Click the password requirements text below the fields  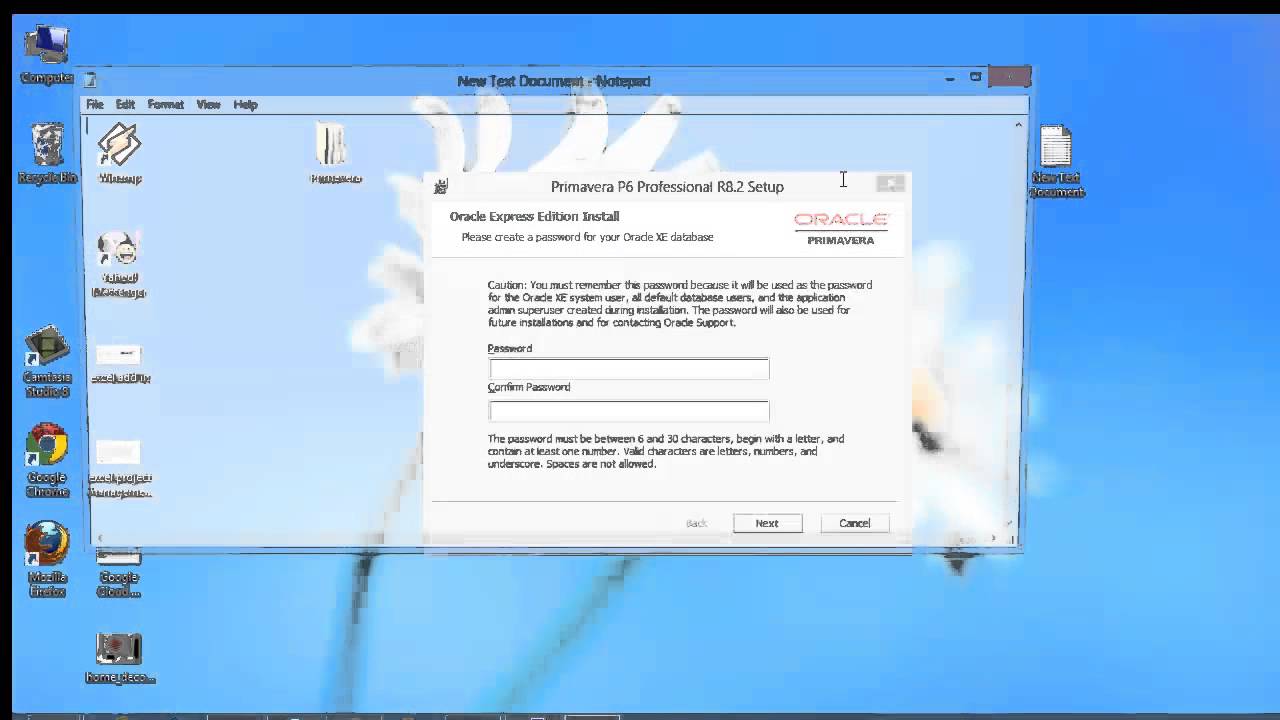click(x=666, y=451)
